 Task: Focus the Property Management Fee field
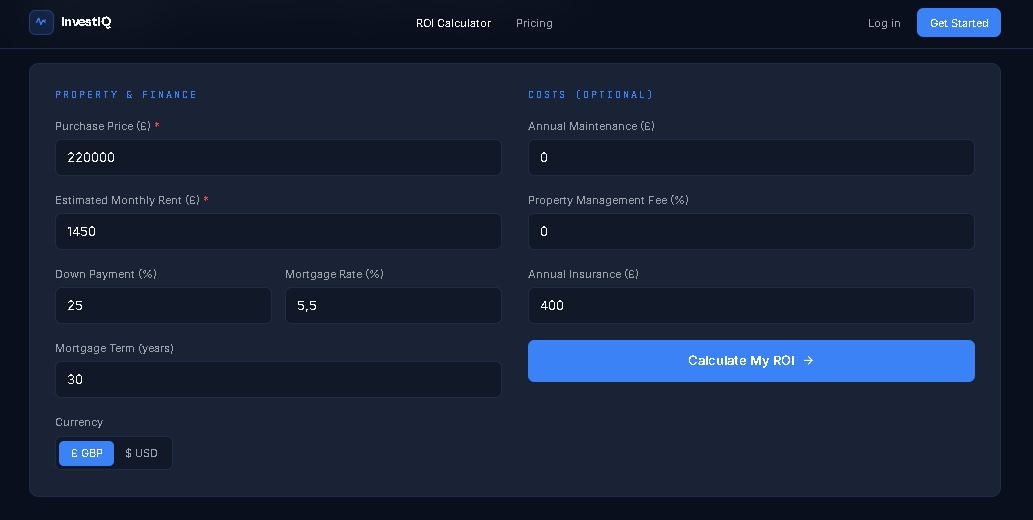(751, 231)
